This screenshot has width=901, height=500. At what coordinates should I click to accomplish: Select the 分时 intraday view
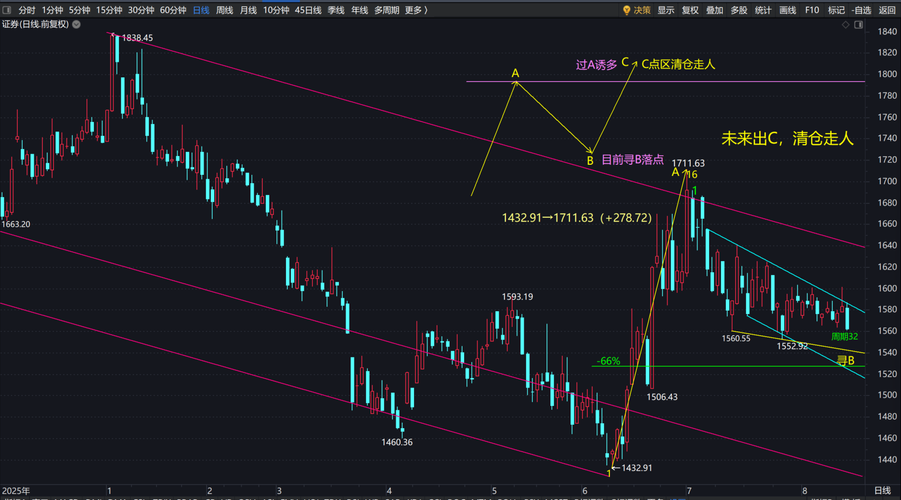(26, 10)
